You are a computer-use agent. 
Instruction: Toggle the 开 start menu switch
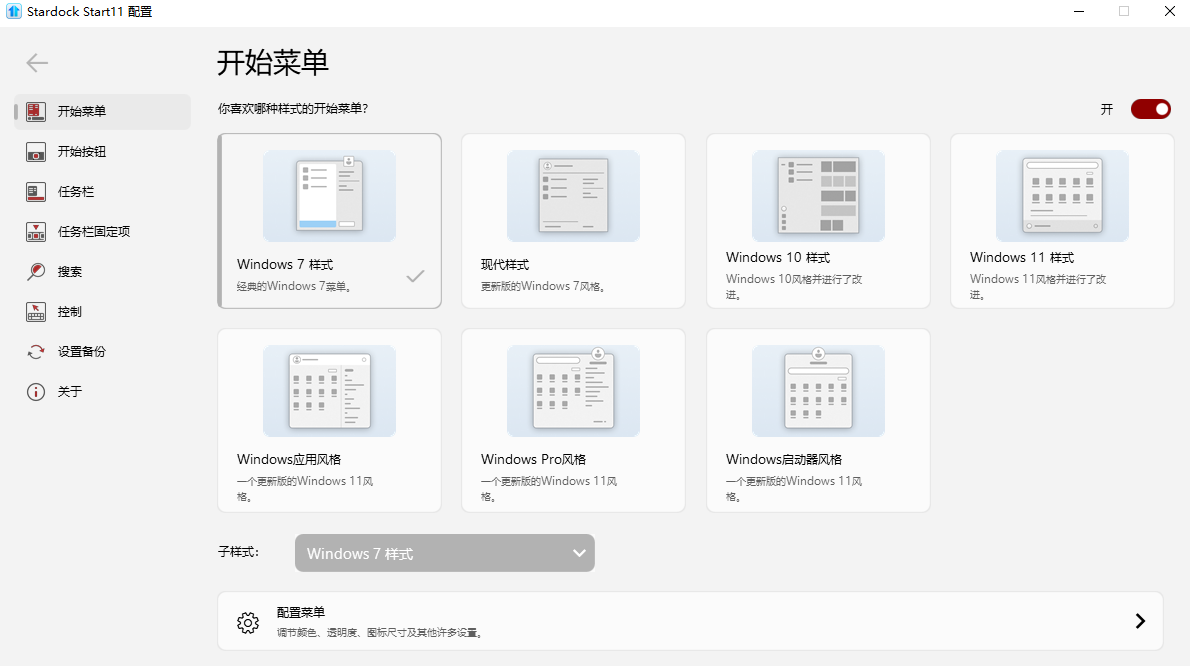pos(1150,109)
